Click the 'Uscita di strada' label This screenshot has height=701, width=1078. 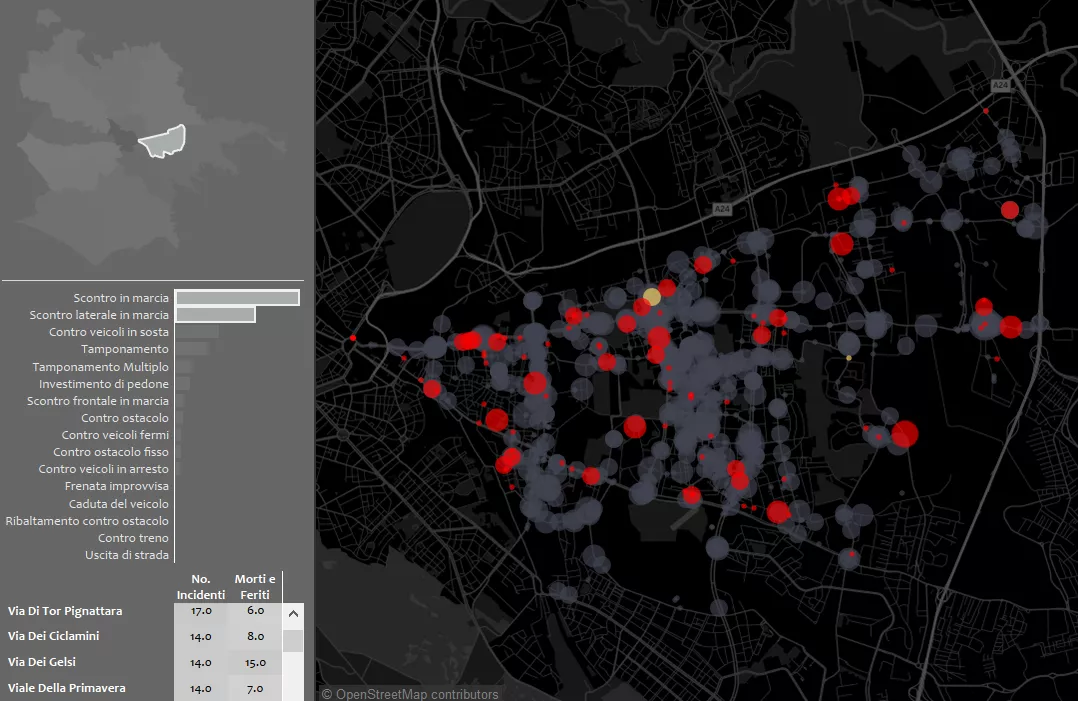127,555
